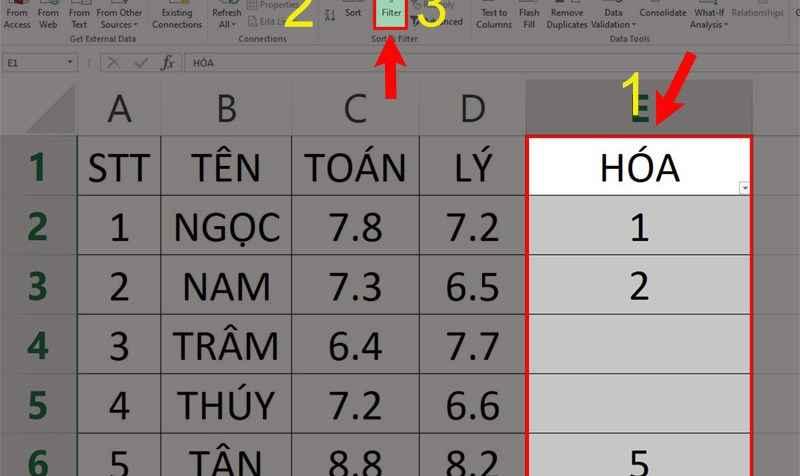Click the HÓA cell with 2 in NAM row
The height and width of the screenshot is (476, 800).
click(639, 284)
